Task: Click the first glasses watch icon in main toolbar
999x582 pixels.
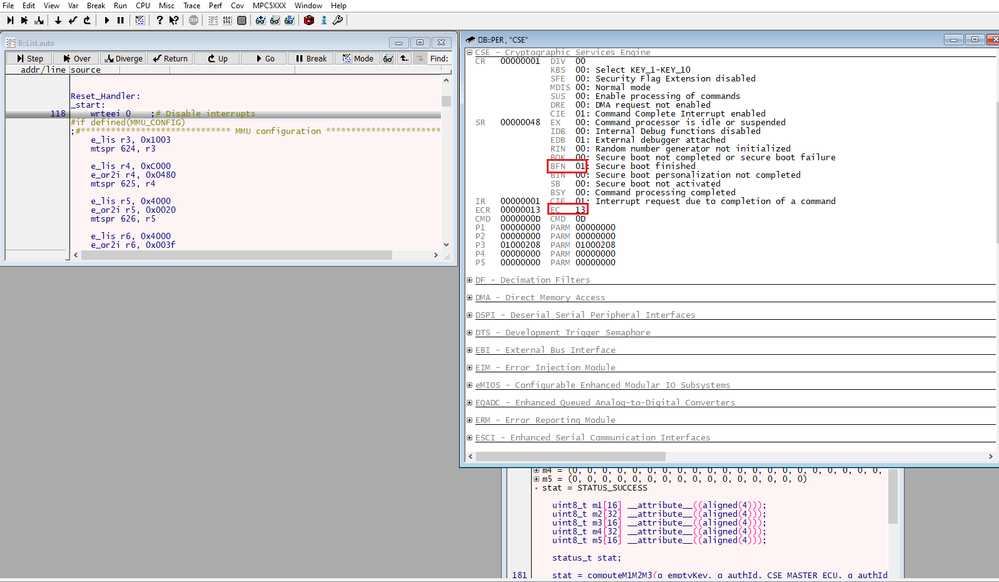Action: click(261, 20)
